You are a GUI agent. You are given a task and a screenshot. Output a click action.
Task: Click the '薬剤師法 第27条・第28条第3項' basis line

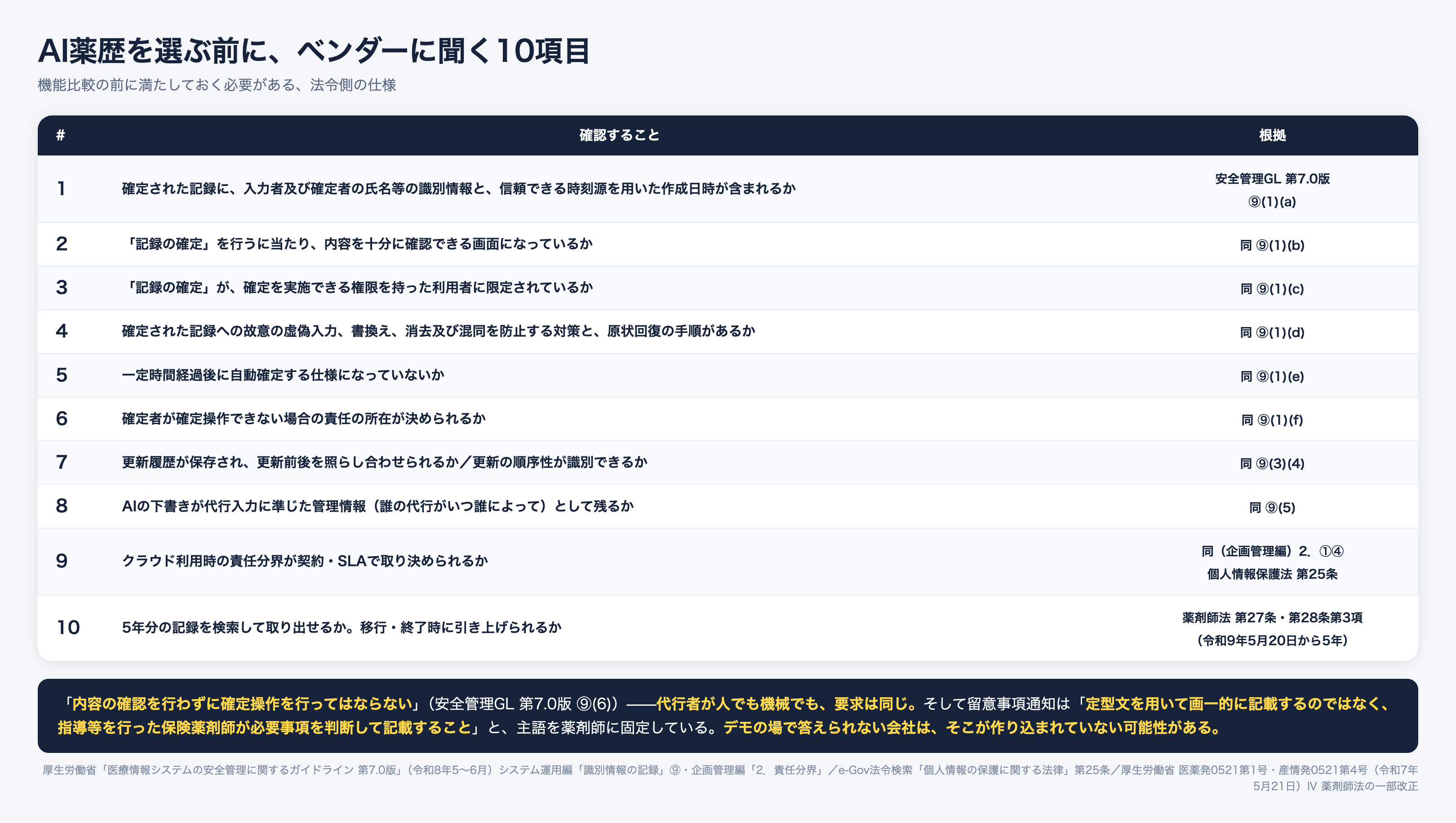click(x=1272, y=617)
